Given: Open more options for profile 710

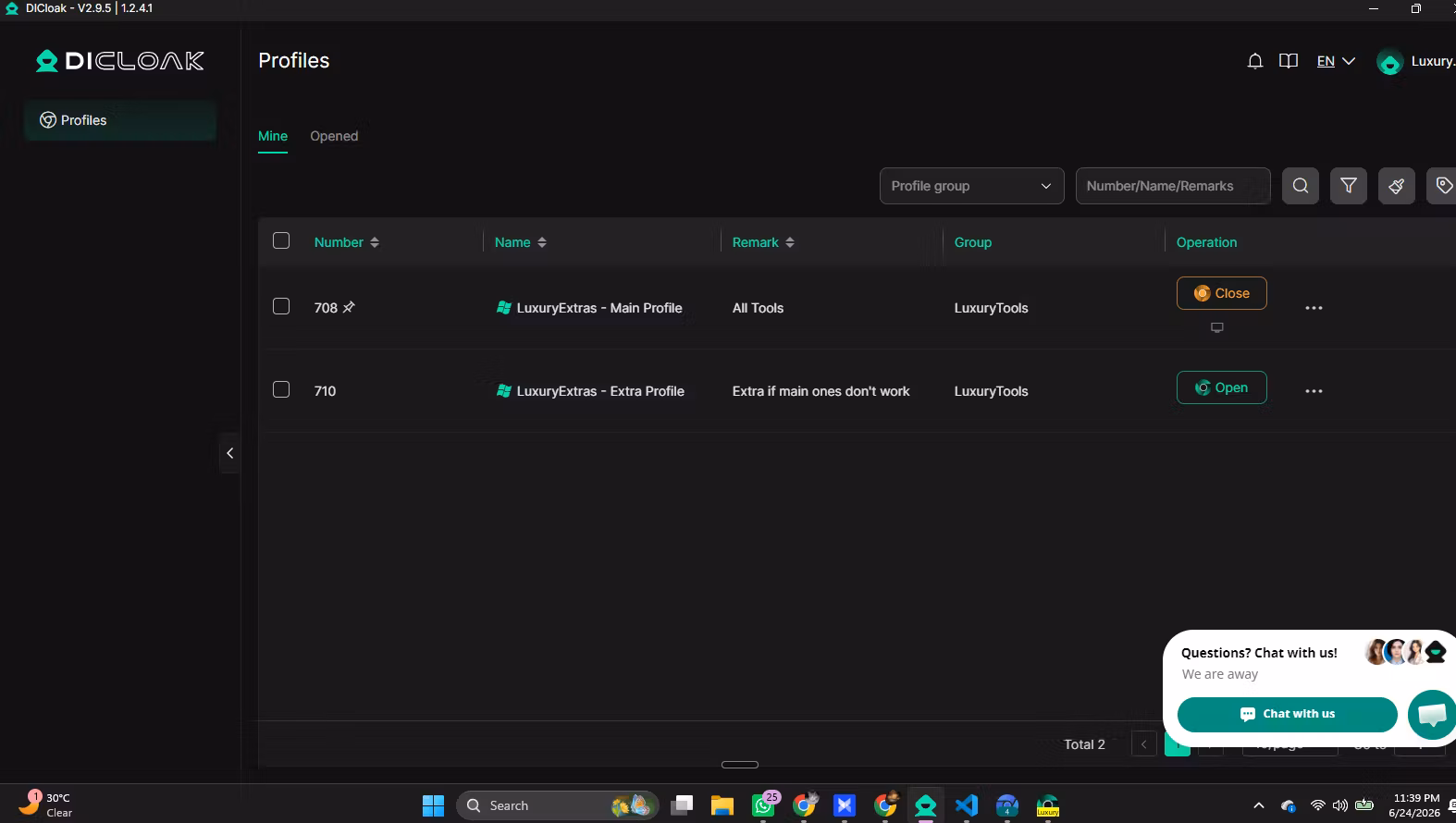Looking at the screenshot, I should pos(1314,391).
